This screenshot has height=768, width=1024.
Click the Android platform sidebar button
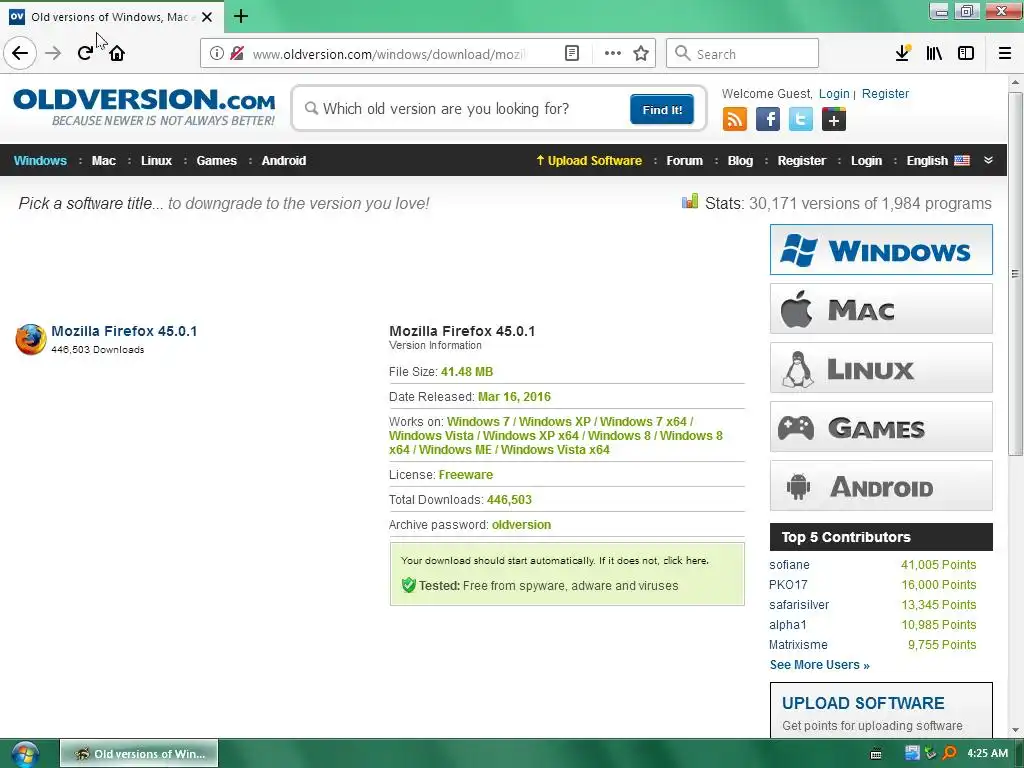click(881, 486)
